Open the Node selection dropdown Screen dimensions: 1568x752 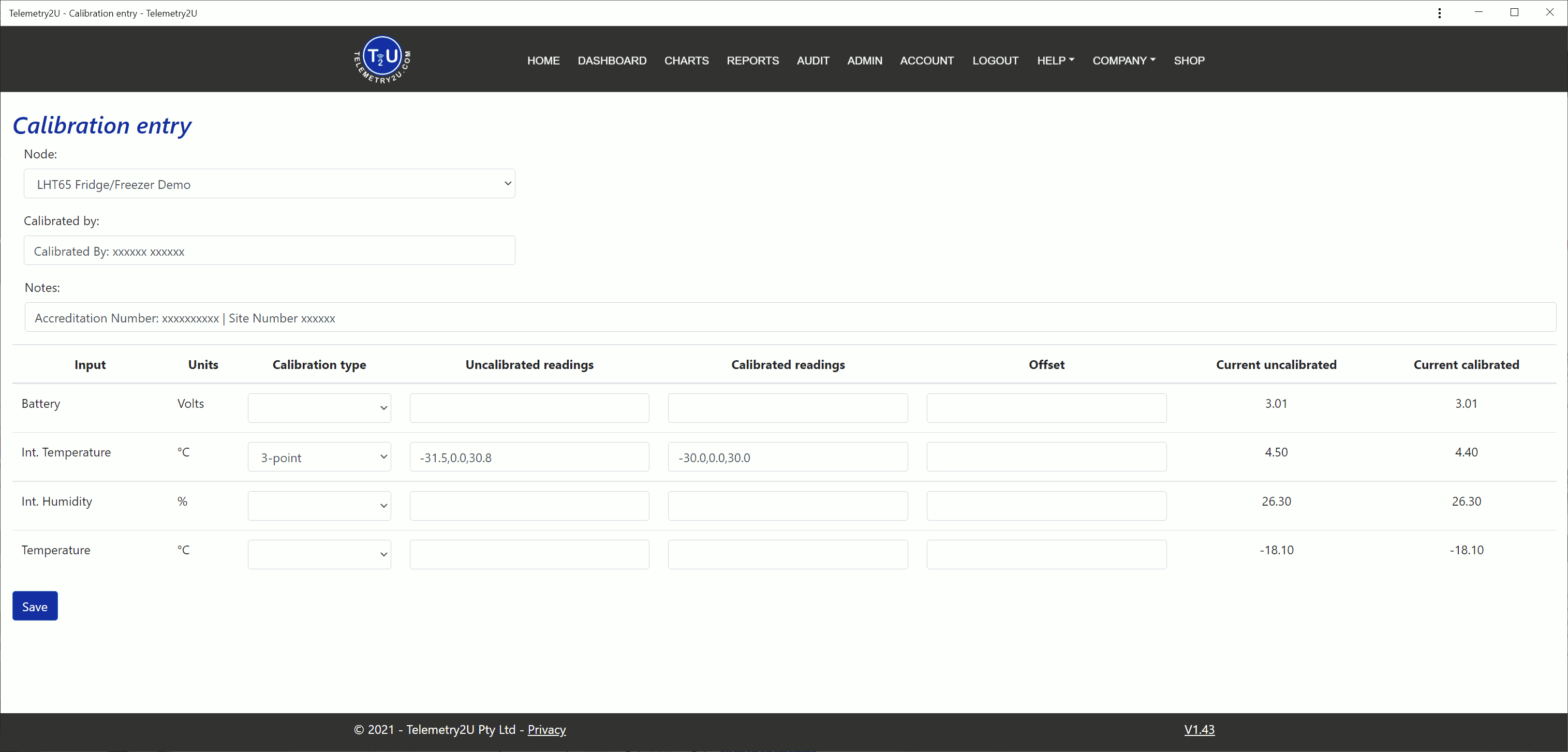(x=269, y=183)
